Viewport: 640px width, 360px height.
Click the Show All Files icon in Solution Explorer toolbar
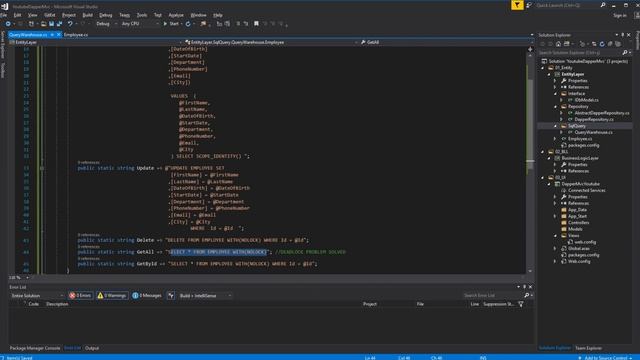618,44
